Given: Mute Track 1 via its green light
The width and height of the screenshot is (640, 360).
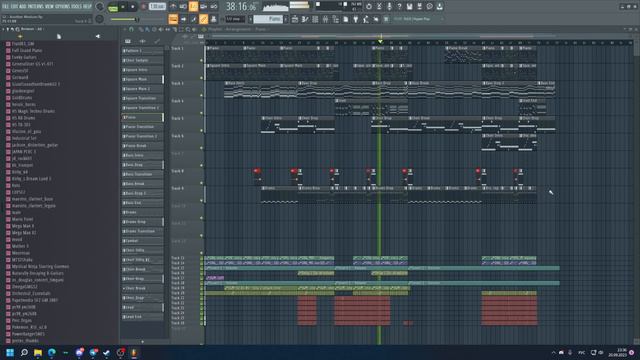Looking at the screenshot, I should point(201,60).
